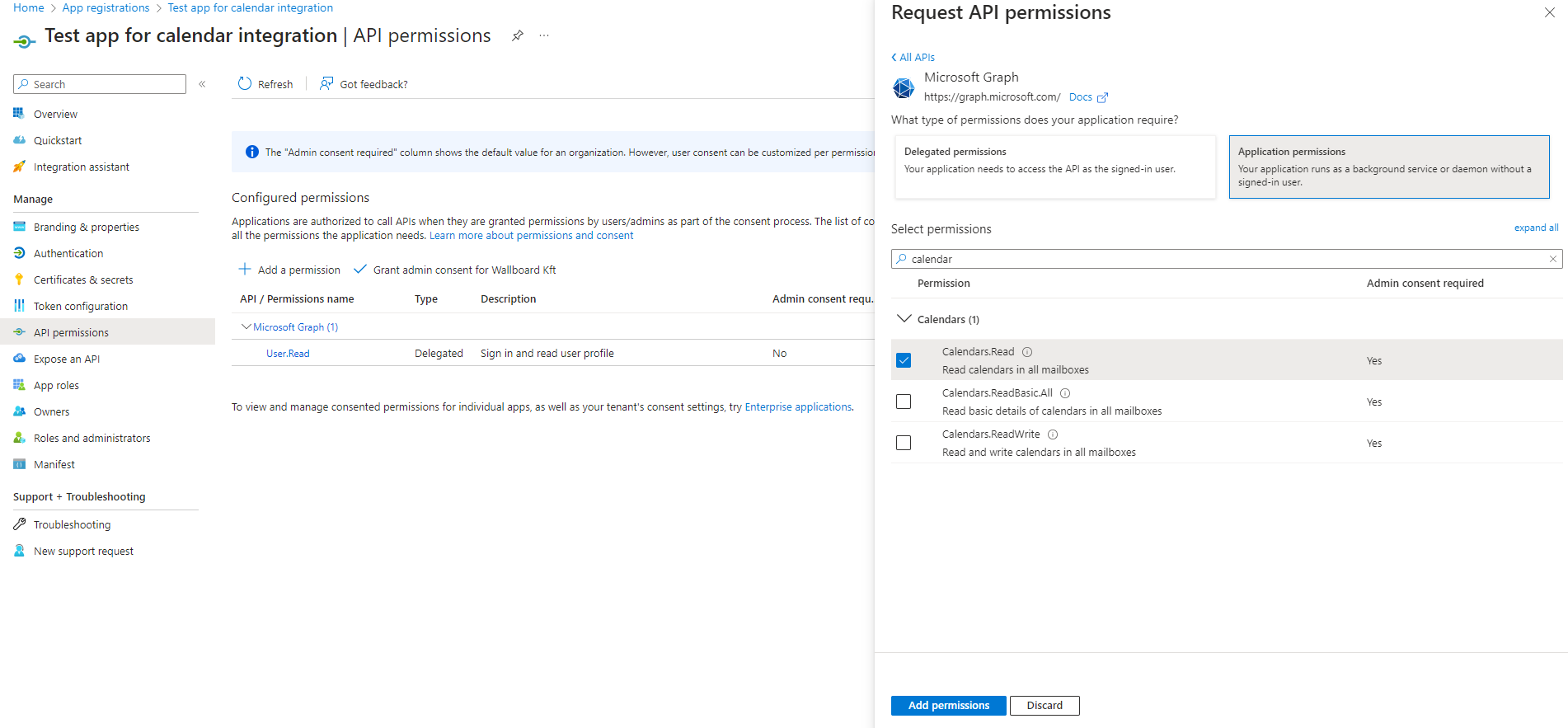The height and width of the screenshot is (728, 1568).
Task: Collapse the Microsoft Graph (1) row
Action: click(246, 326)
